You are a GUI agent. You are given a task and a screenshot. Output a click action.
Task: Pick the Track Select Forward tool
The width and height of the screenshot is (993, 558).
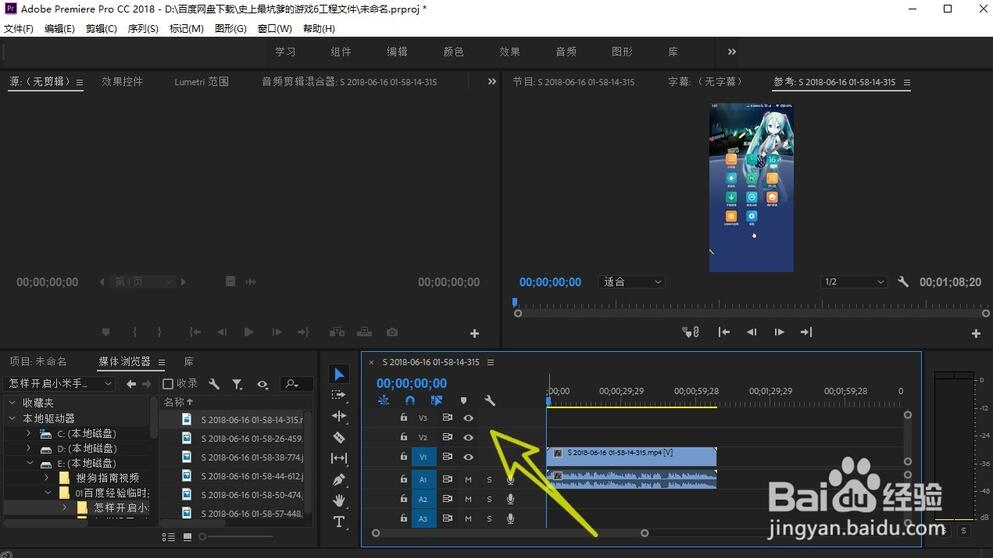(x=339, y=395)
